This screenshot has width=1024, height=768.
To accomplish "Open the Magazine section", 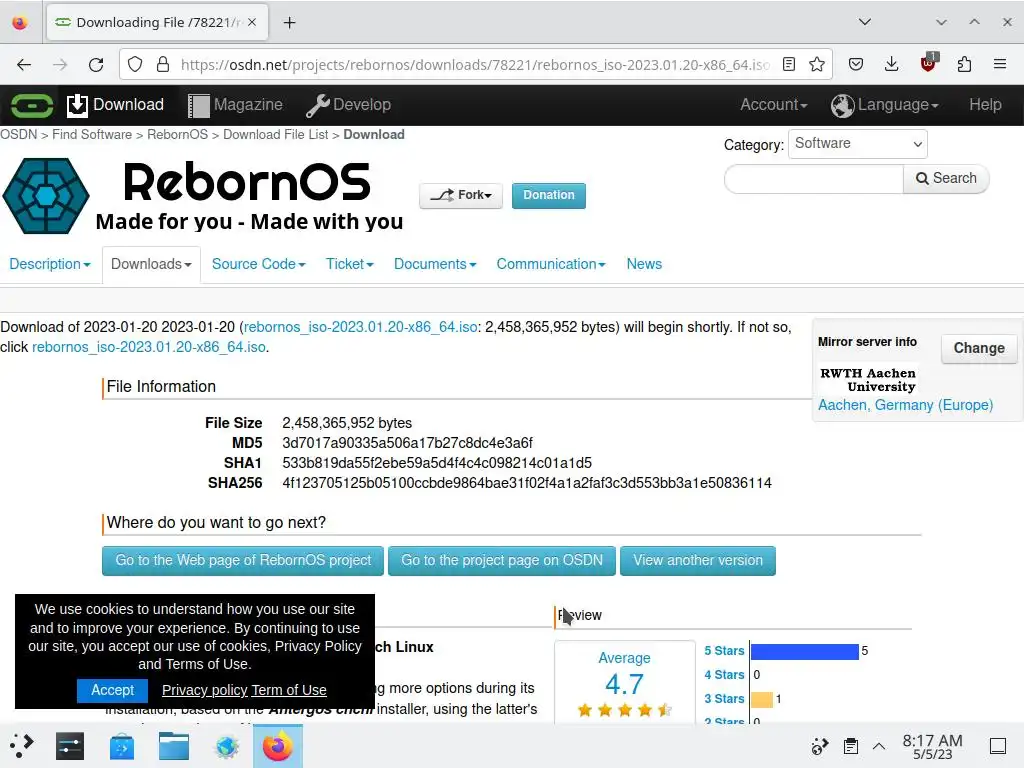I will [235, 104].
